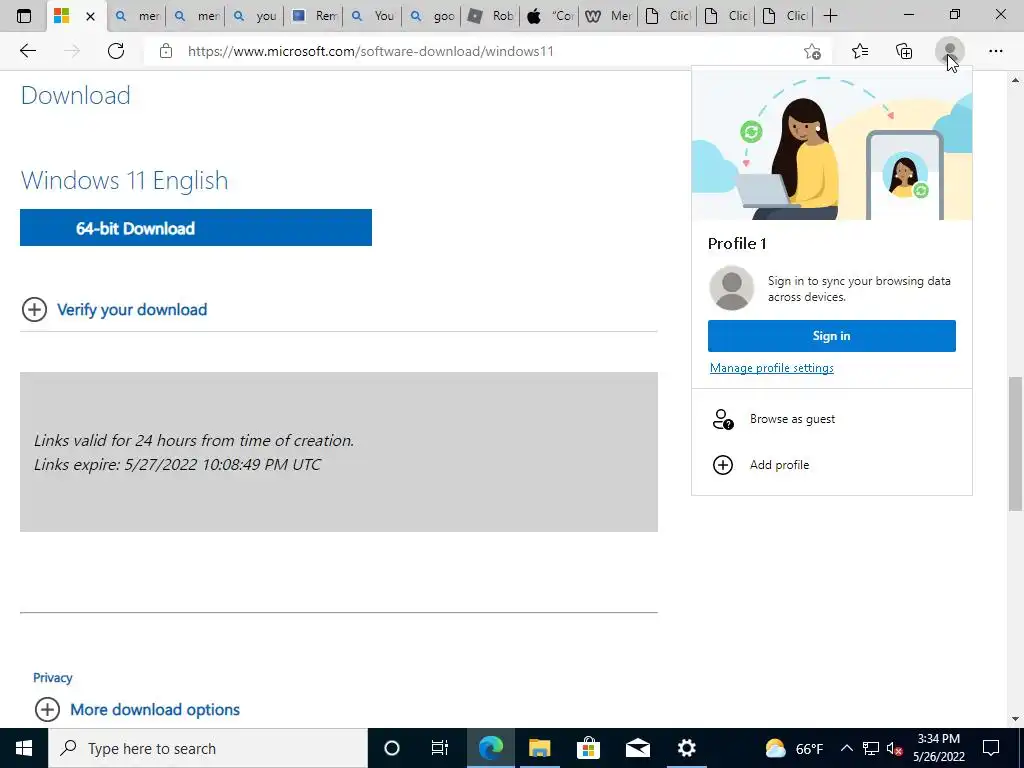Switch to the Roblox tab

(491, 16)
